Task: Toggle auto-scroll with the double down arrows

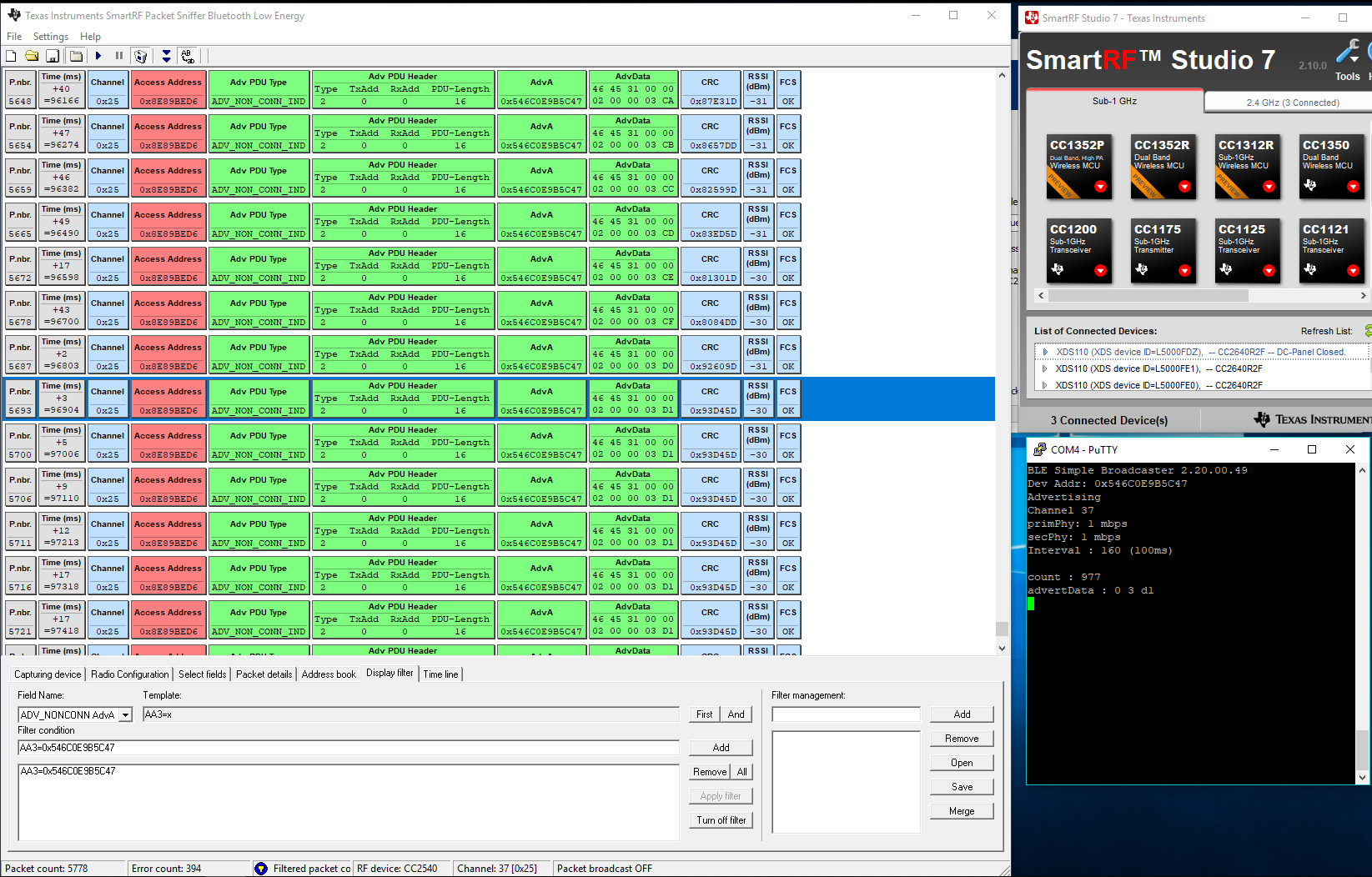Action: coord(167,56)
